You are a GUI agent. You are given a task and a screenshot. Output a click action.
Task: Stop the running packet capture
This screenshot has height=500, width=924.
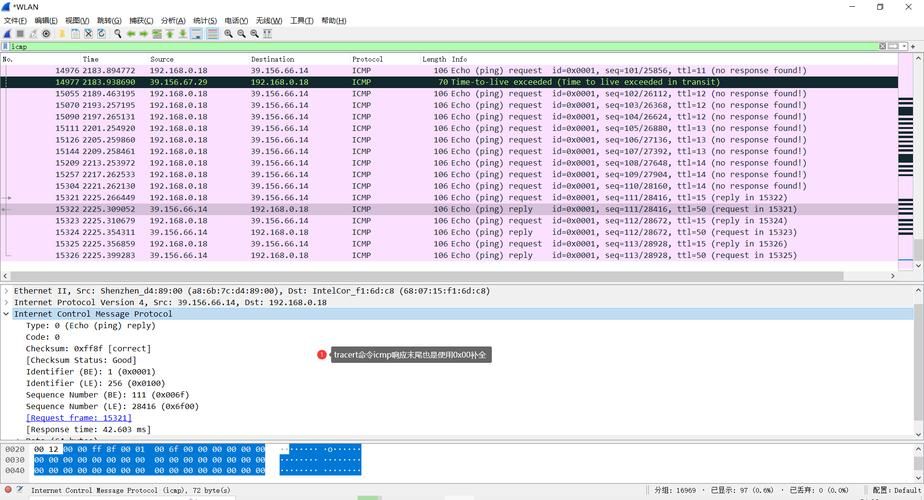point(20,34)
